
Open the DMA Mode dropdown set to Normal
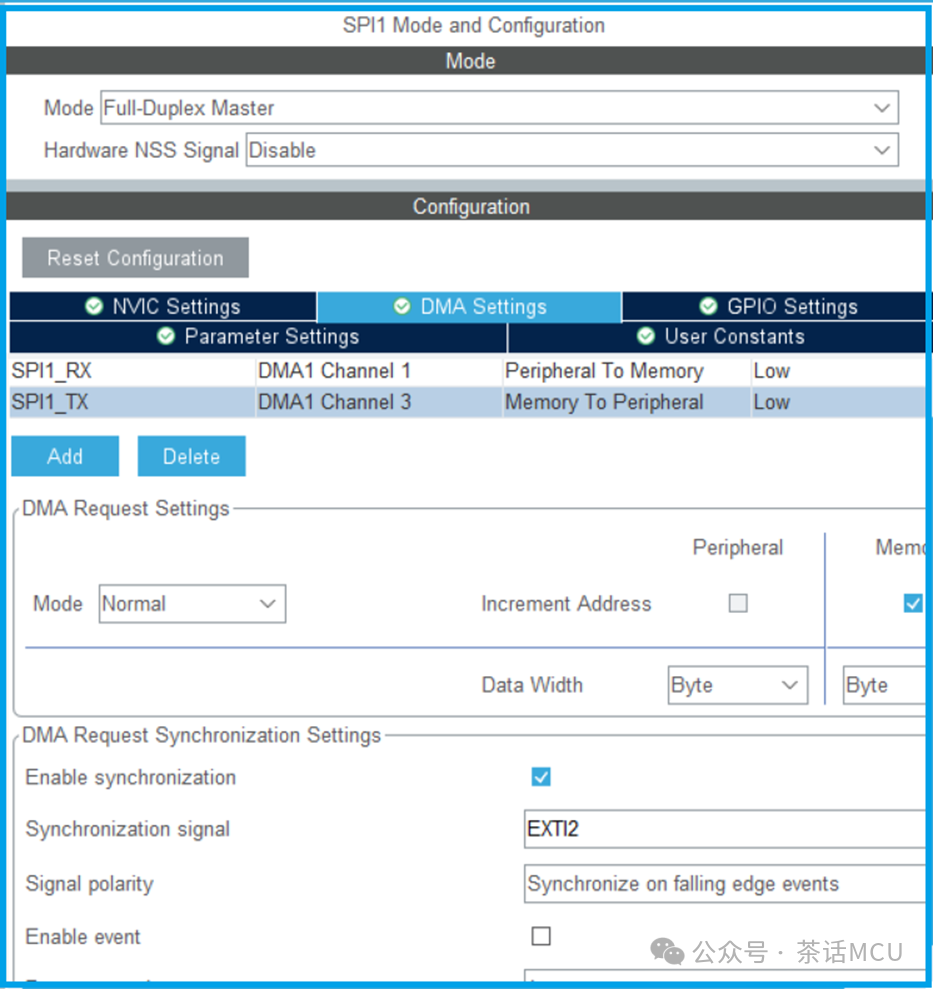coord(192,604)
